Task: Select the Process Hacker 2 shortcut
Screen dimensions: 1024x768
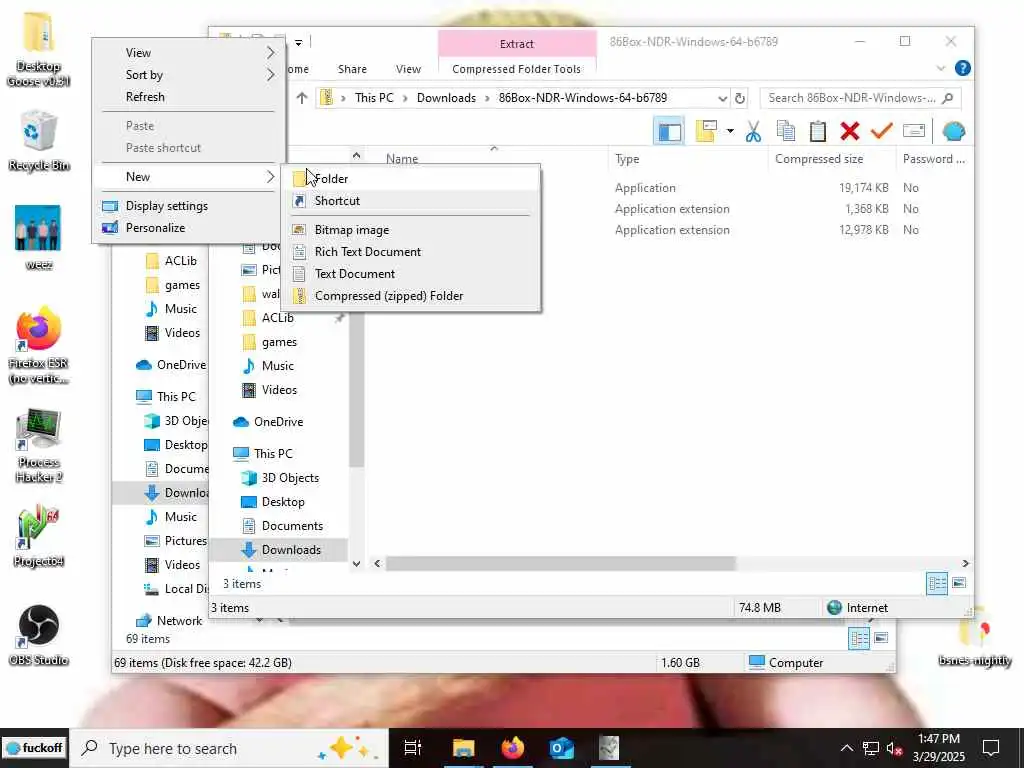Action: 39,446
